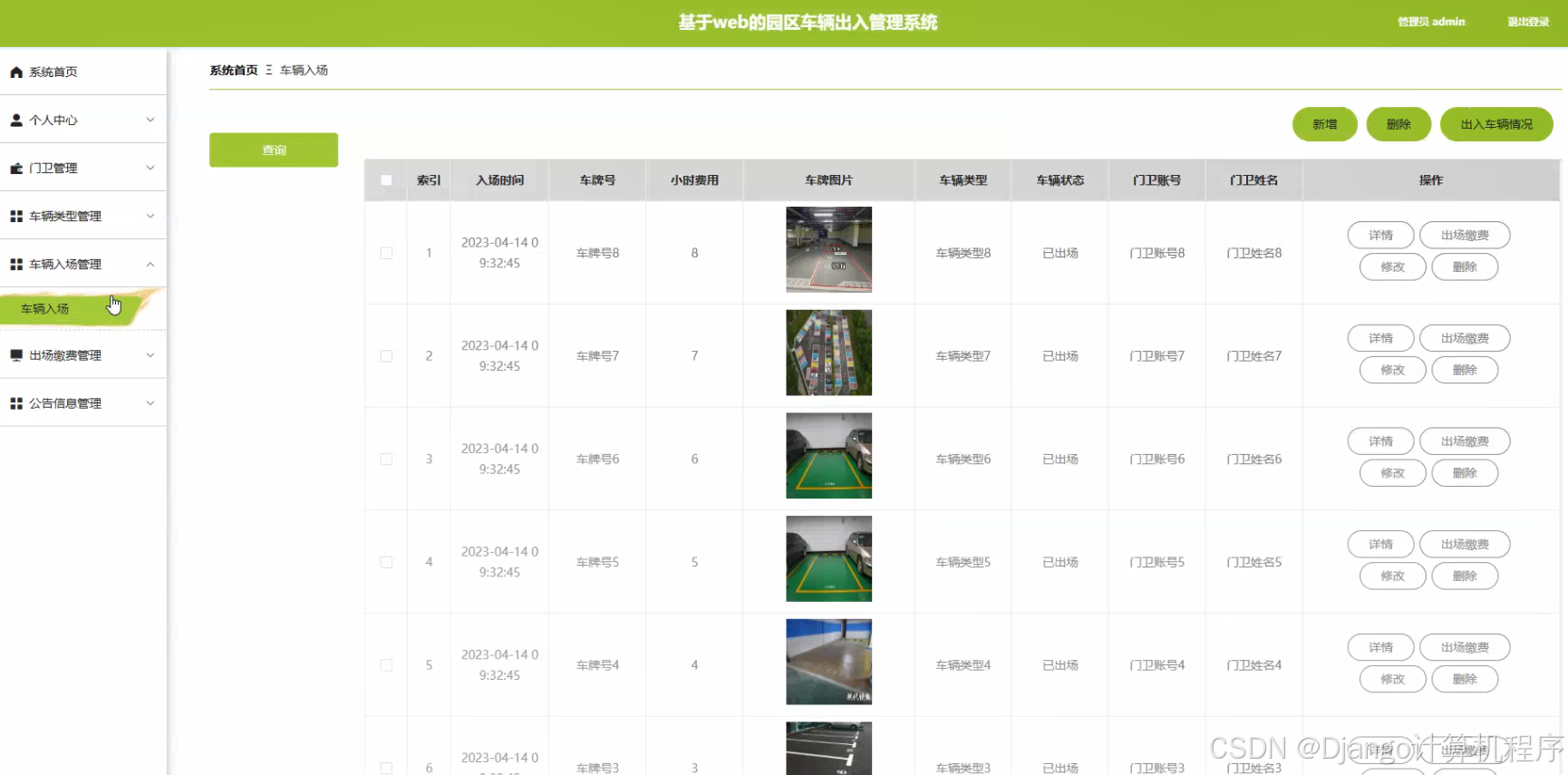Click the 小时费用 column header

[x=694, y=180]
